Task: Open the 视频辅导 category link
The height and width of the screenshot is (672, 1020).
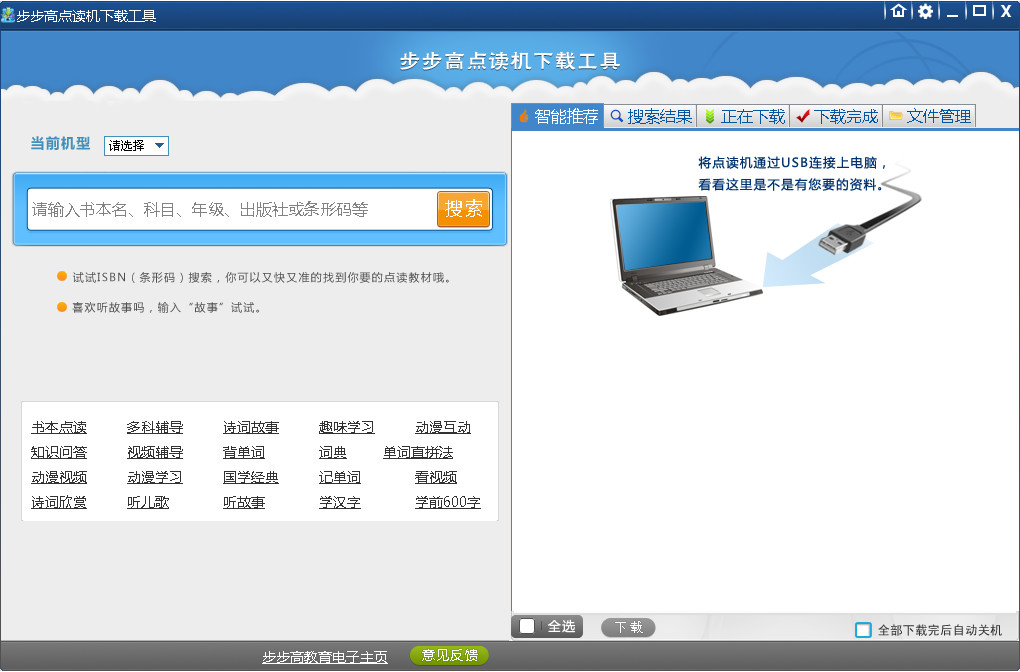Action: pyautogui.click(x=155, y=452)
